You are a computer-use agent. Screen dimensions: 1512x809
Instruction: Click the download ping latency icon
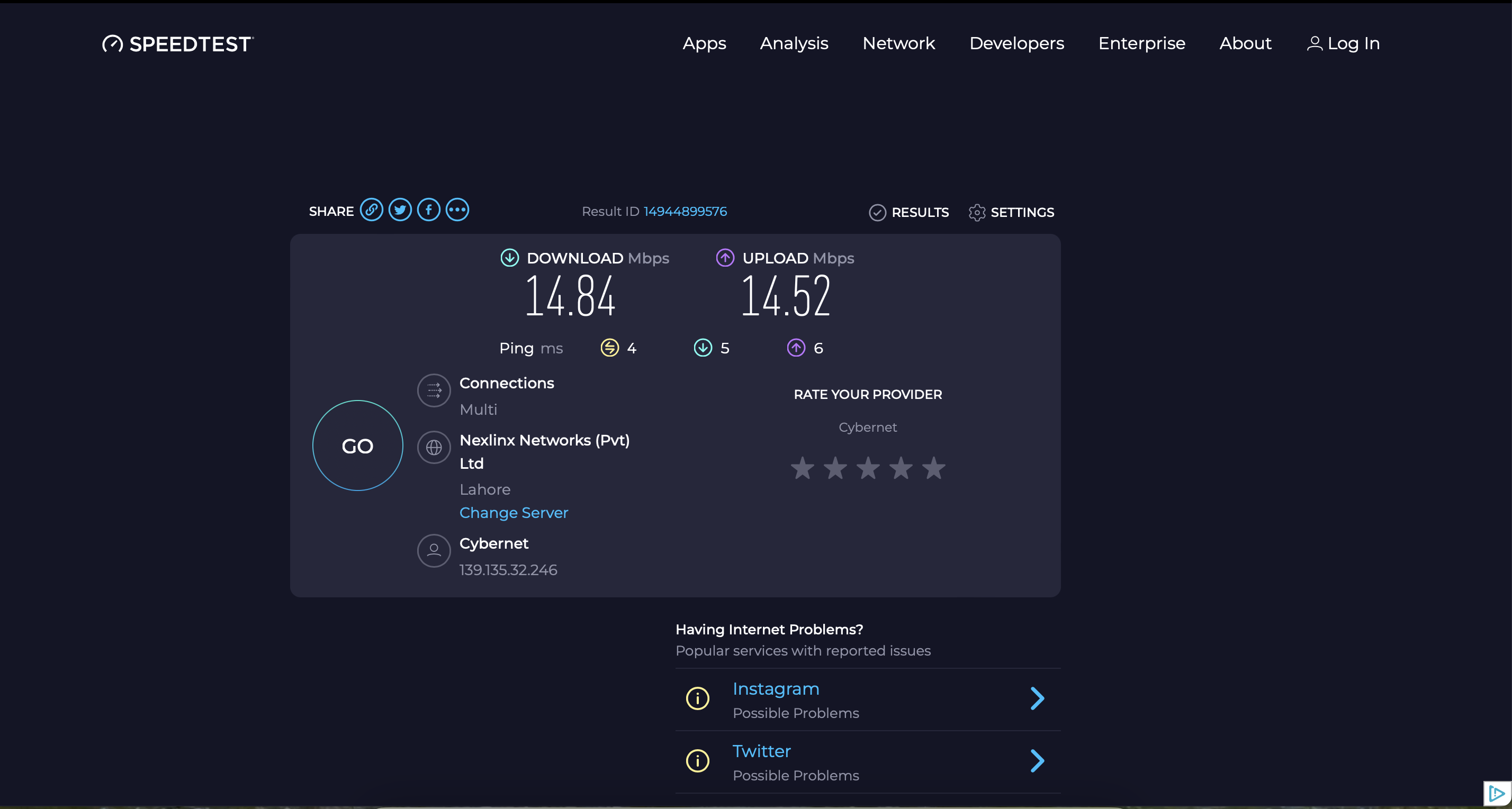(703, 348)
